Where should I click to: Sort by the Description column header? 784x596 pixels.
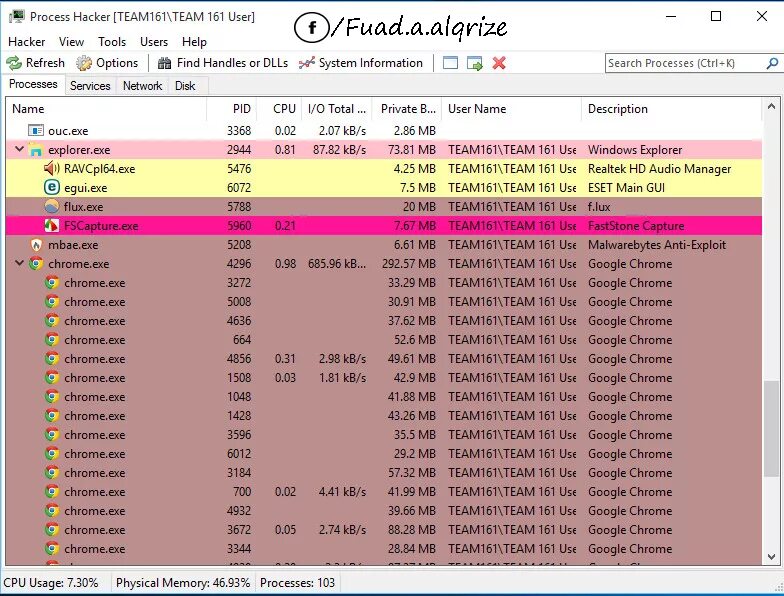(x=671, y=109)
